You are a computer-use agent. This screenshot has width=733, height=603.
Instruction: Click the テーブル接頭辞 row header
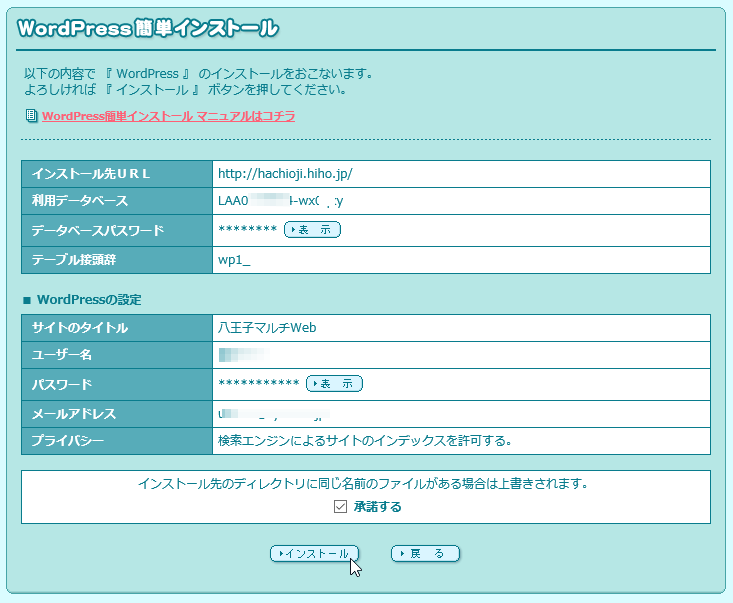(x=117, y=260)
